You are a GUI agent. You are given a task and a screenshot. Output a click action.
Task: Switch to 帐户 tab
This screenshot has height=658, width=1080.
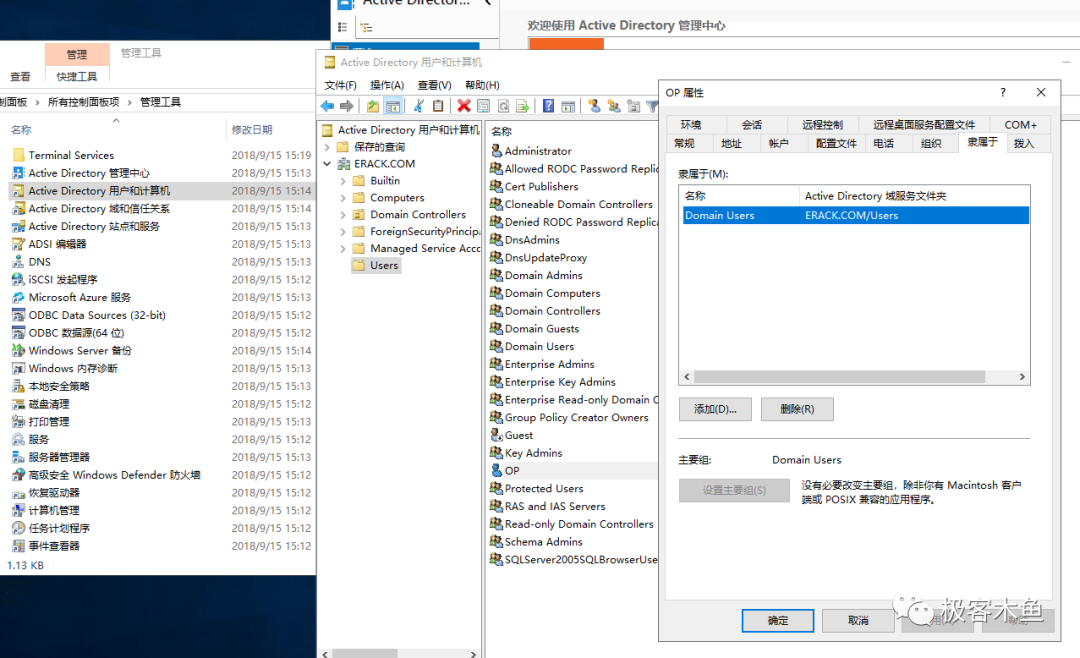click(778, 143)
